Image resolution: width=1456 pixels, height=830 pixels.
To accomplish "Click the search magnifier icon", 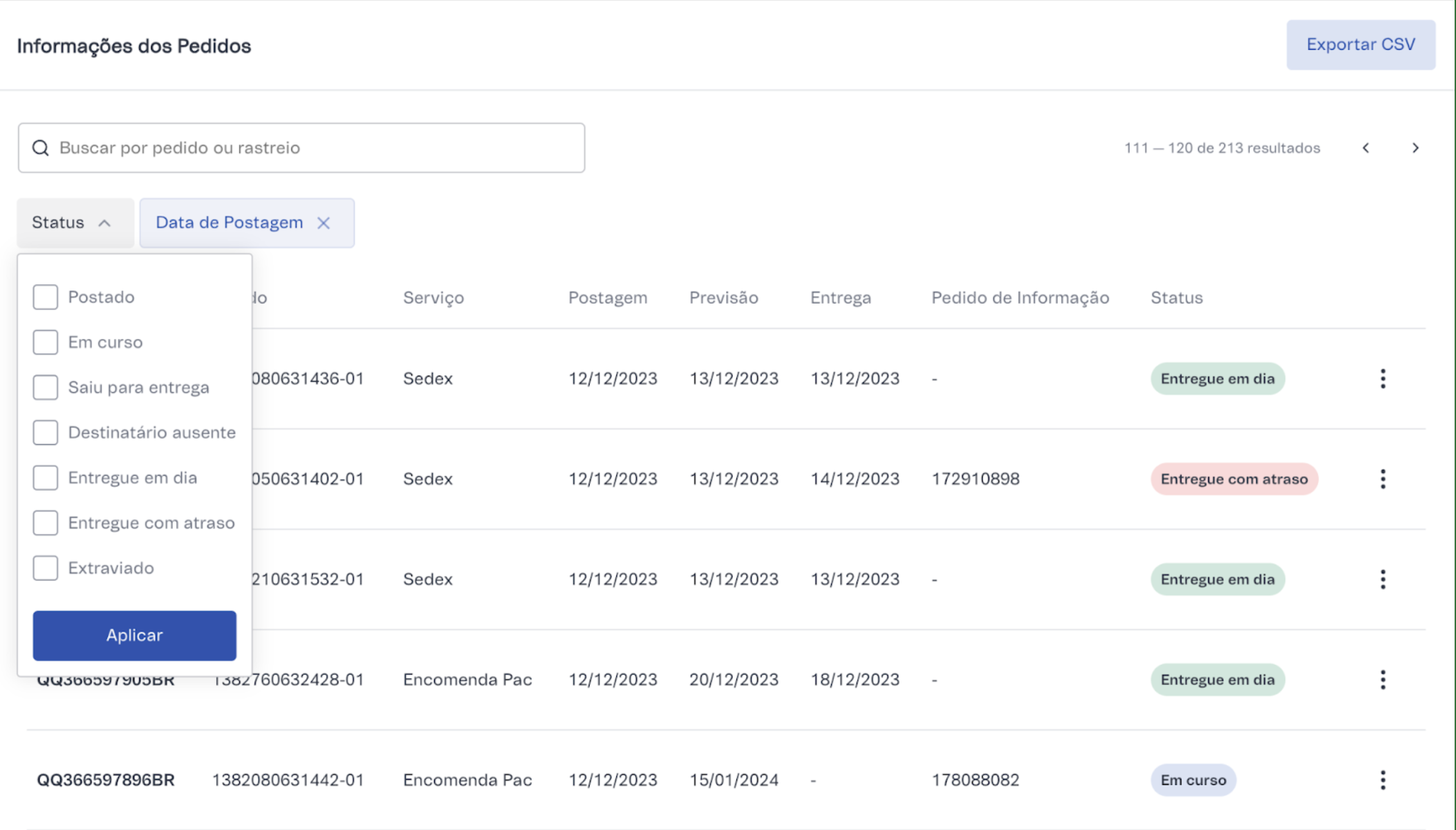I will (x=41, y=148).
